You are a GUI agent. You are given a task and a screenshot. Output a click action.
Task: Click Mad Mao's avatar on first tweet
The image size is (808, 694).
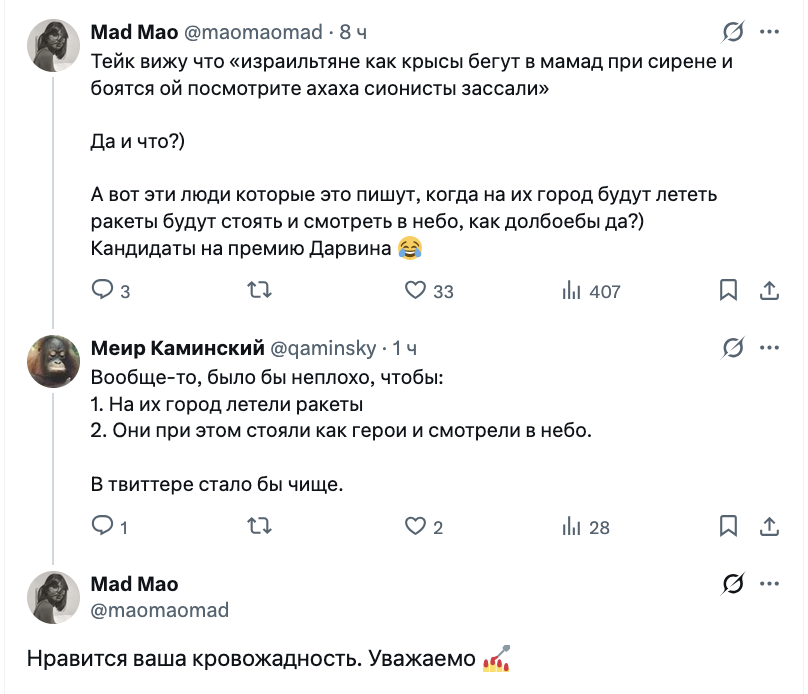coord(53,46)
